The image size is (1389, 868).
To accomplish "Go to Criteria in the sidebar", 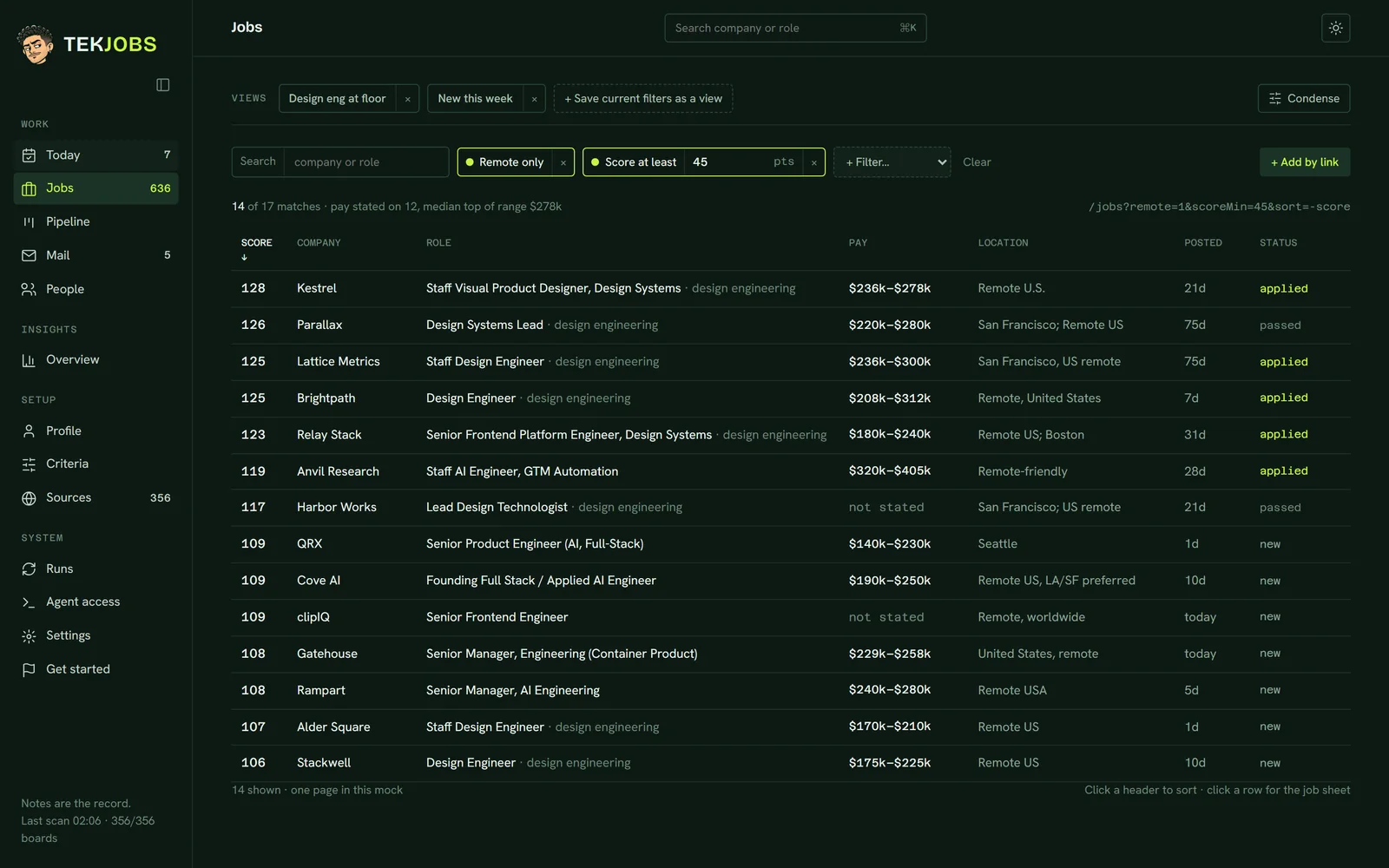I will click(96, 464).
